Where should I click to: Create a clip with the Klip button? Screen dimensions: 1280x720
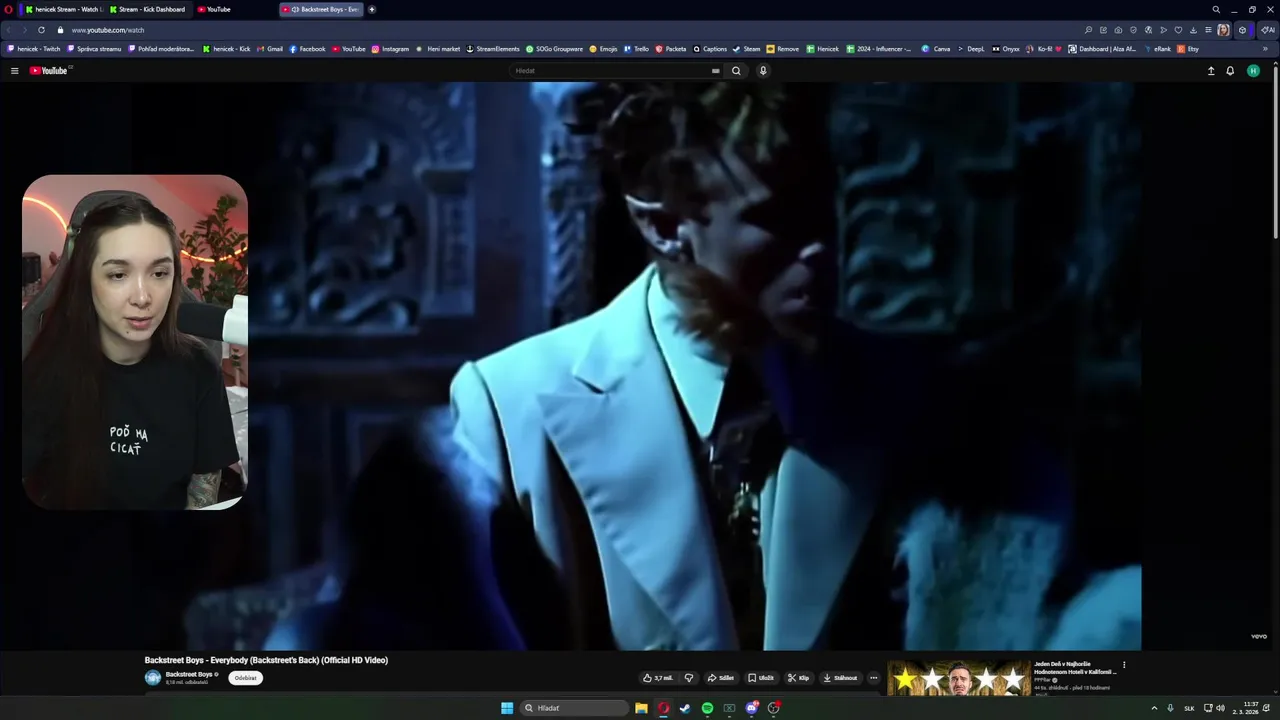click(x=798, y=678)
